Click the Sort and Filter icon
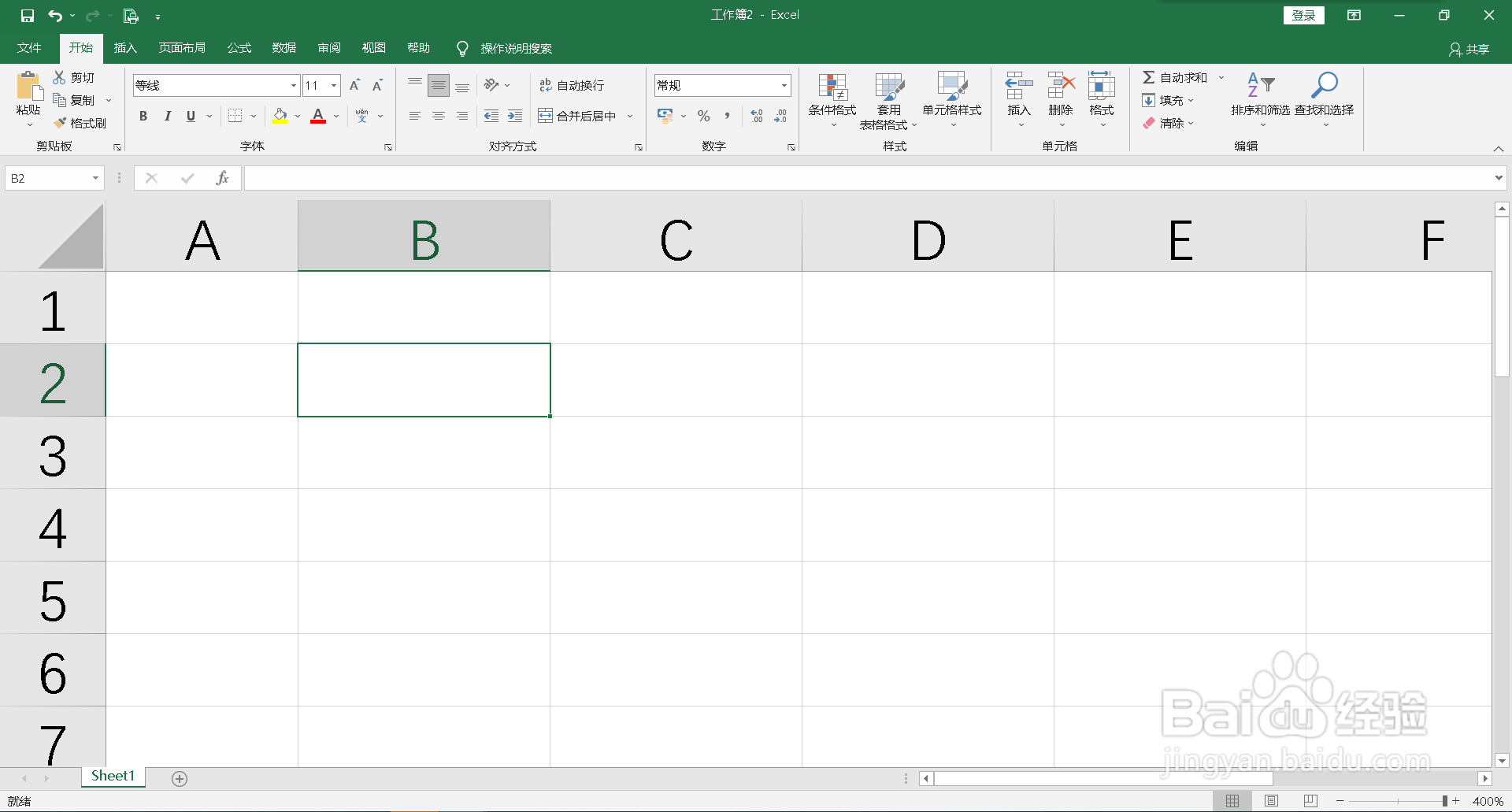 (x=1261, y=85)
